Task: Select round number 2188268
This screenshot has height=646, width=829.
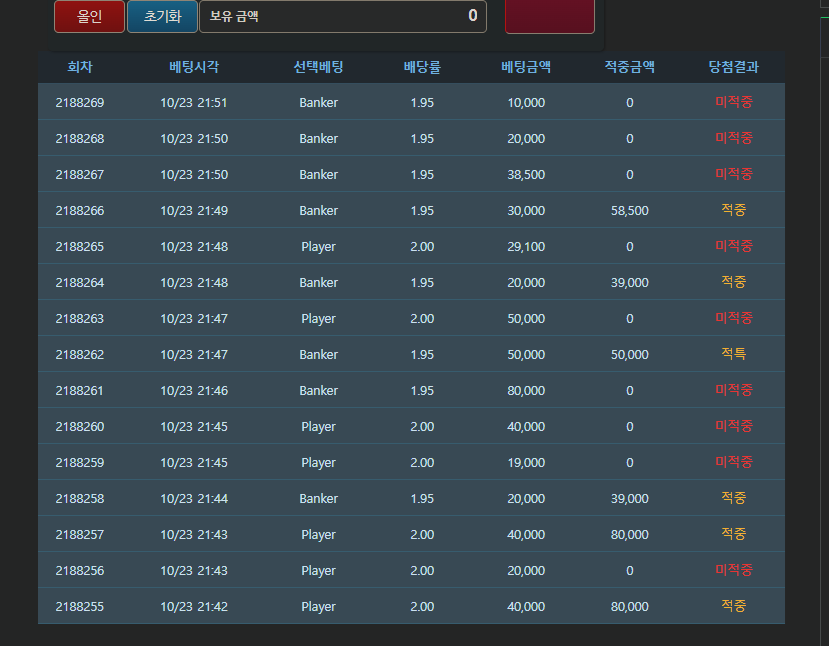Action: tap(80, 139)
